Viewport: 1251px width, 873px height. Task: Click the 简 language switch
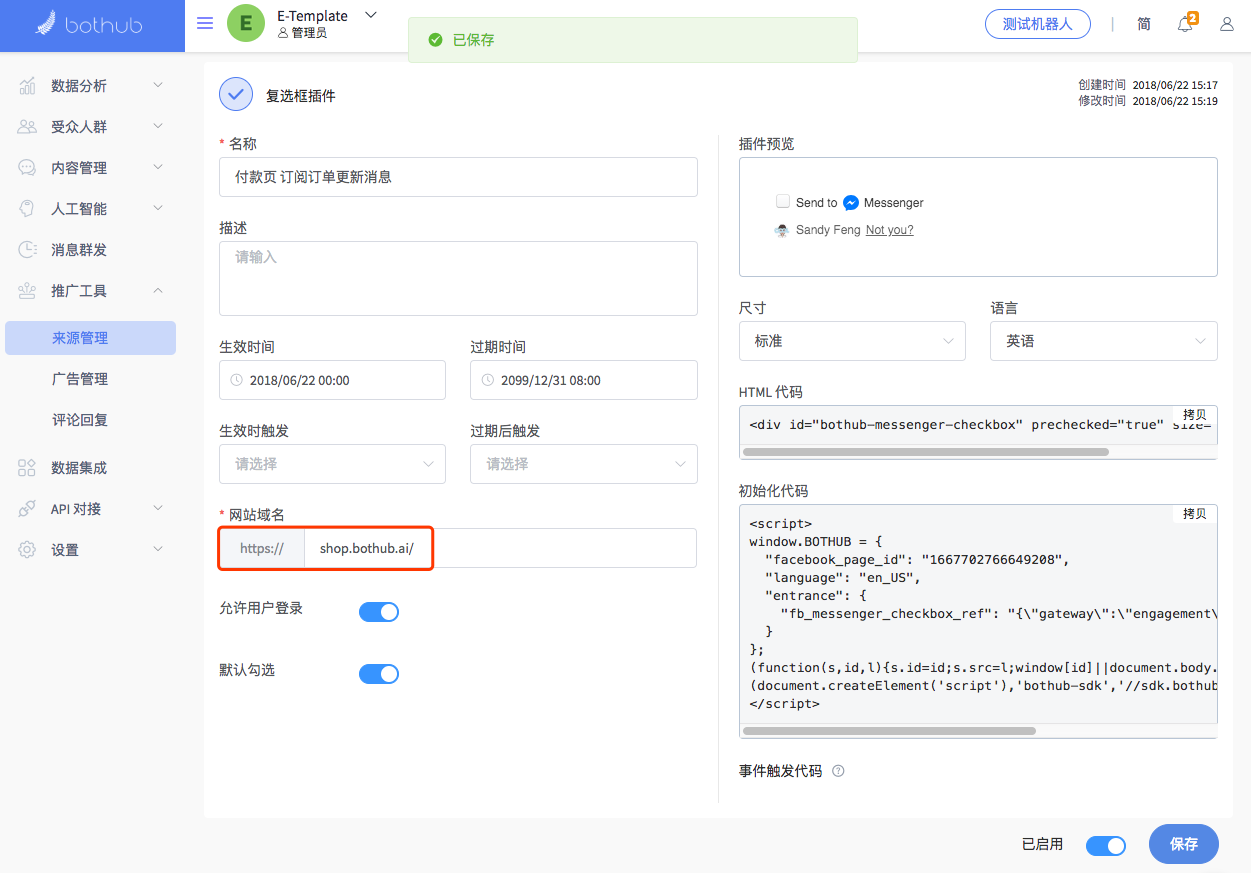point(1144,24)
